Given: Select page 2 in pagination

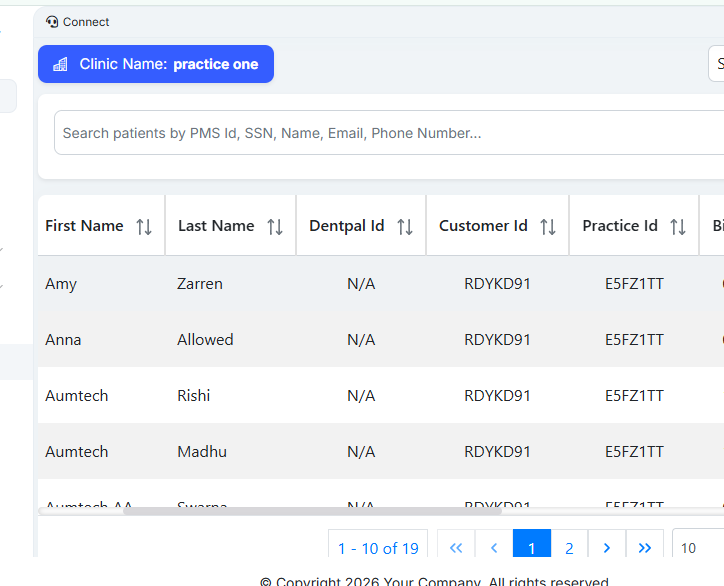Looking at the screenshot, I should pos(569,547).
